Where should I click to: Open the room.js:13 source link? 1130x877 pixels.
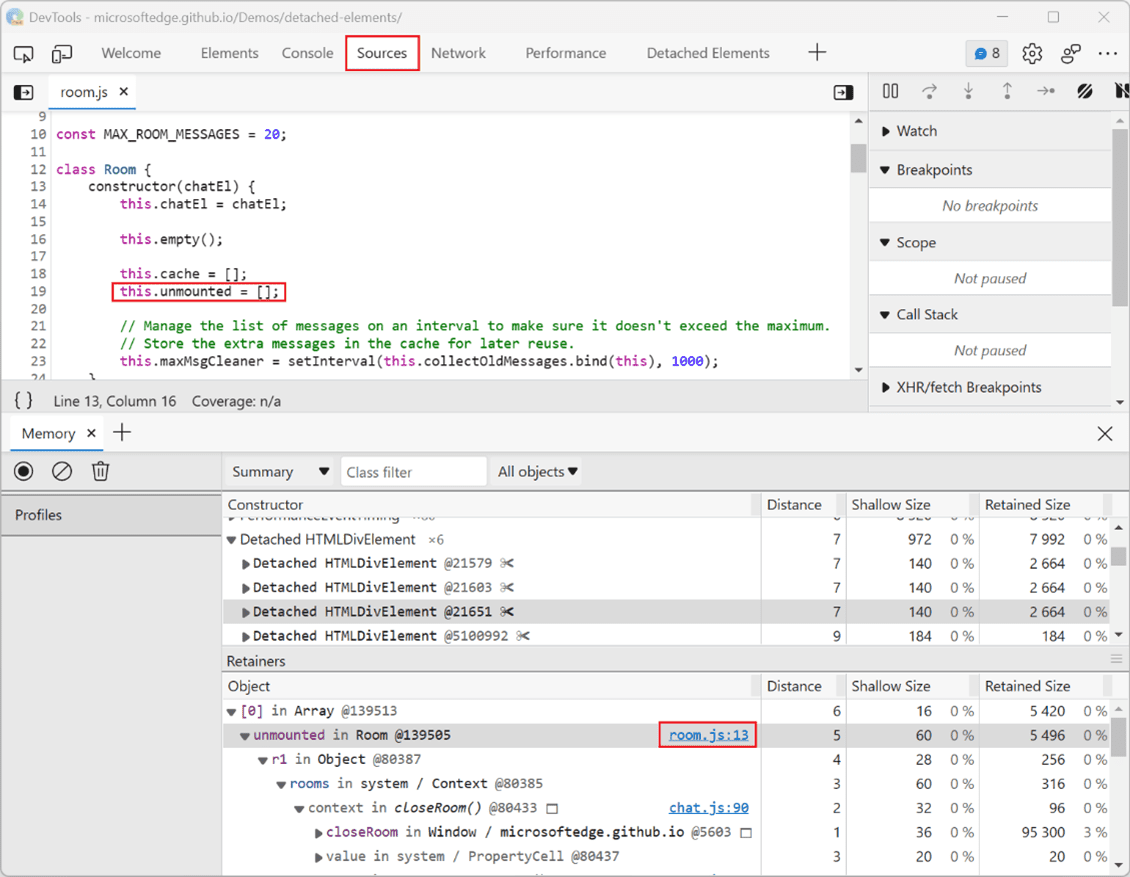click(708, 735)
